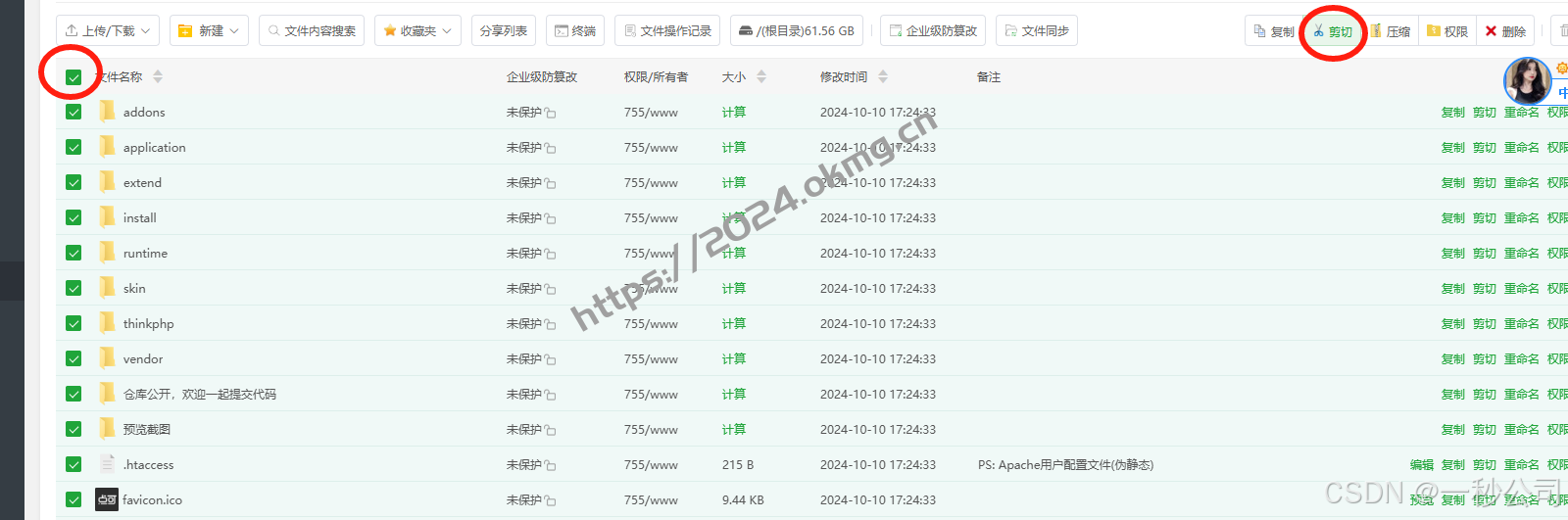
Task: Sort by 大小 column arrows
Action: coord(761,76)
